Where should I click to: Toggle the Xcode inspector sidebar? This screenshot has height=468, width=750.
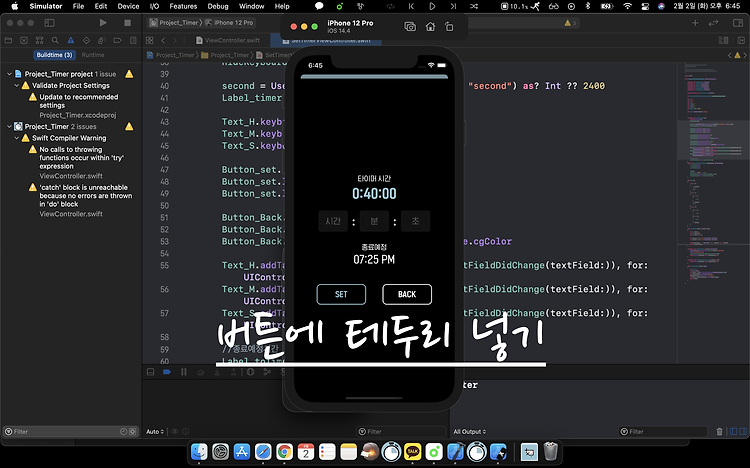738,22
